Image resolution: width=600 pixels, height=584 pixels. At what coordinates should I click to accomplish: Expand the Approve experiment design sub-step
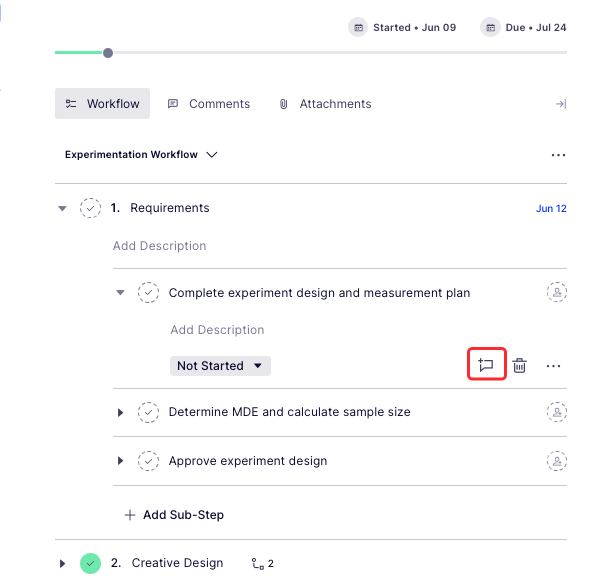120,461
